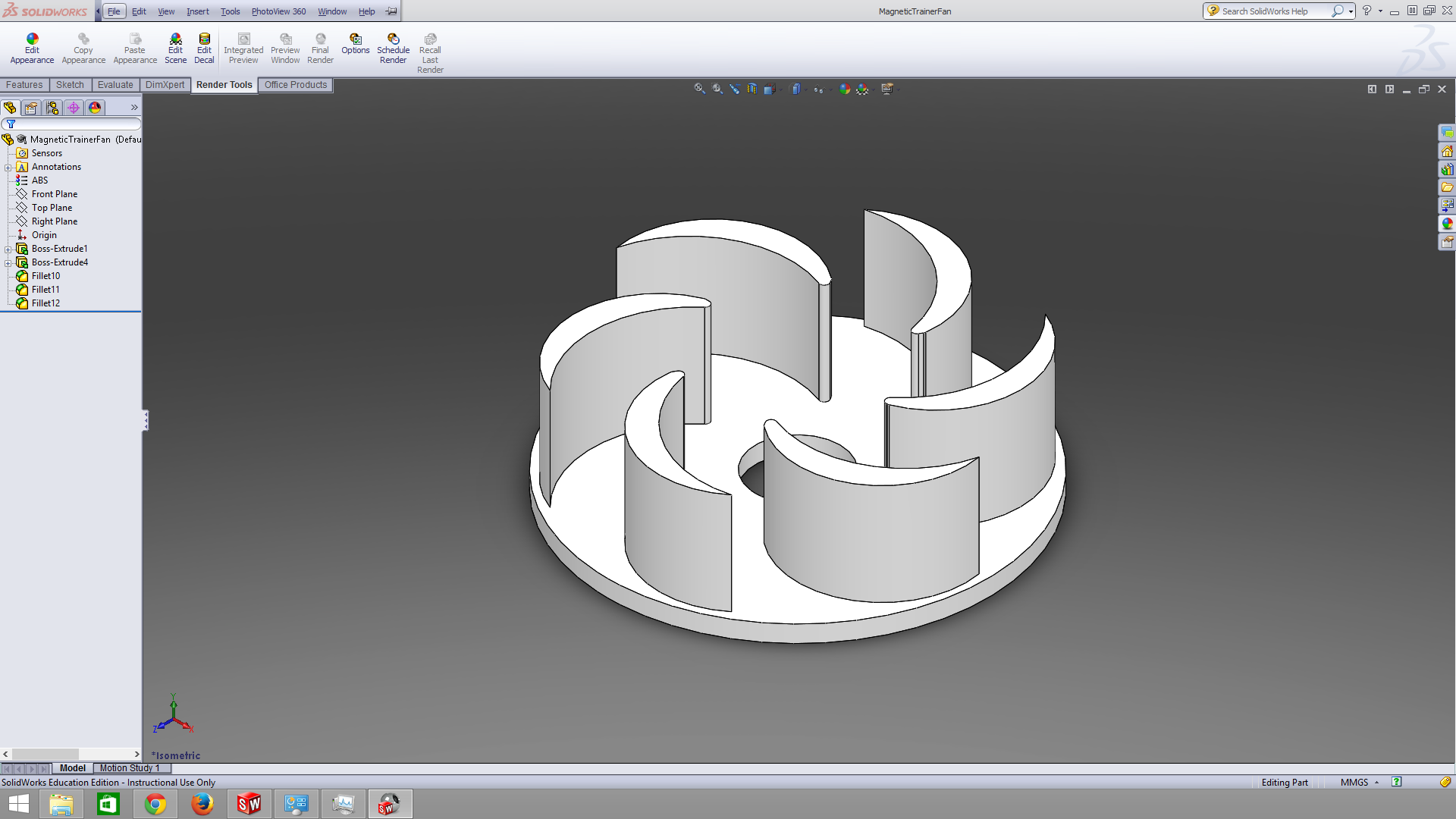Switch to the ConfigurationManager tab icon
This screenshot has height=819, width=1456.
pyautogui.click(x=52, y=108)
